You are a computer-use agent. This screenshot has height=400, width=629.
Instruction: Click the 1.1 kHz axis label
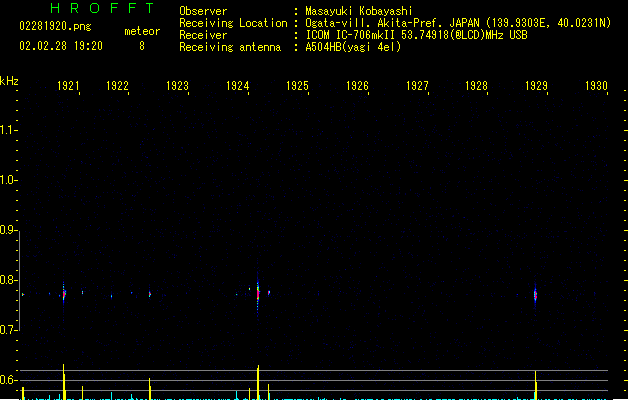pyautogui.click(x=8, y=130)
